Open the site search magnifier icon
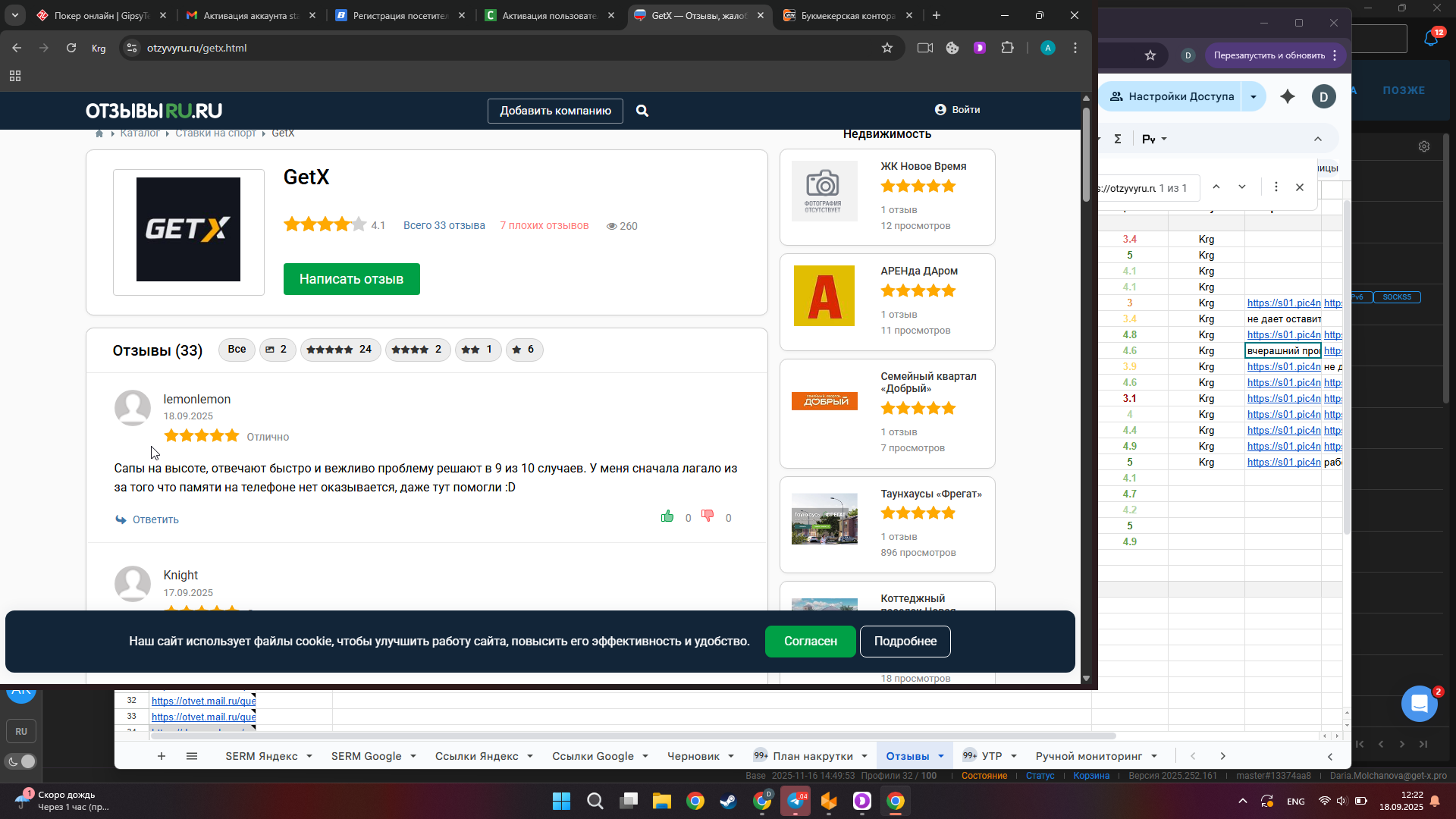This screenshot has height=819, width=1456. click(x=642, y=111)
